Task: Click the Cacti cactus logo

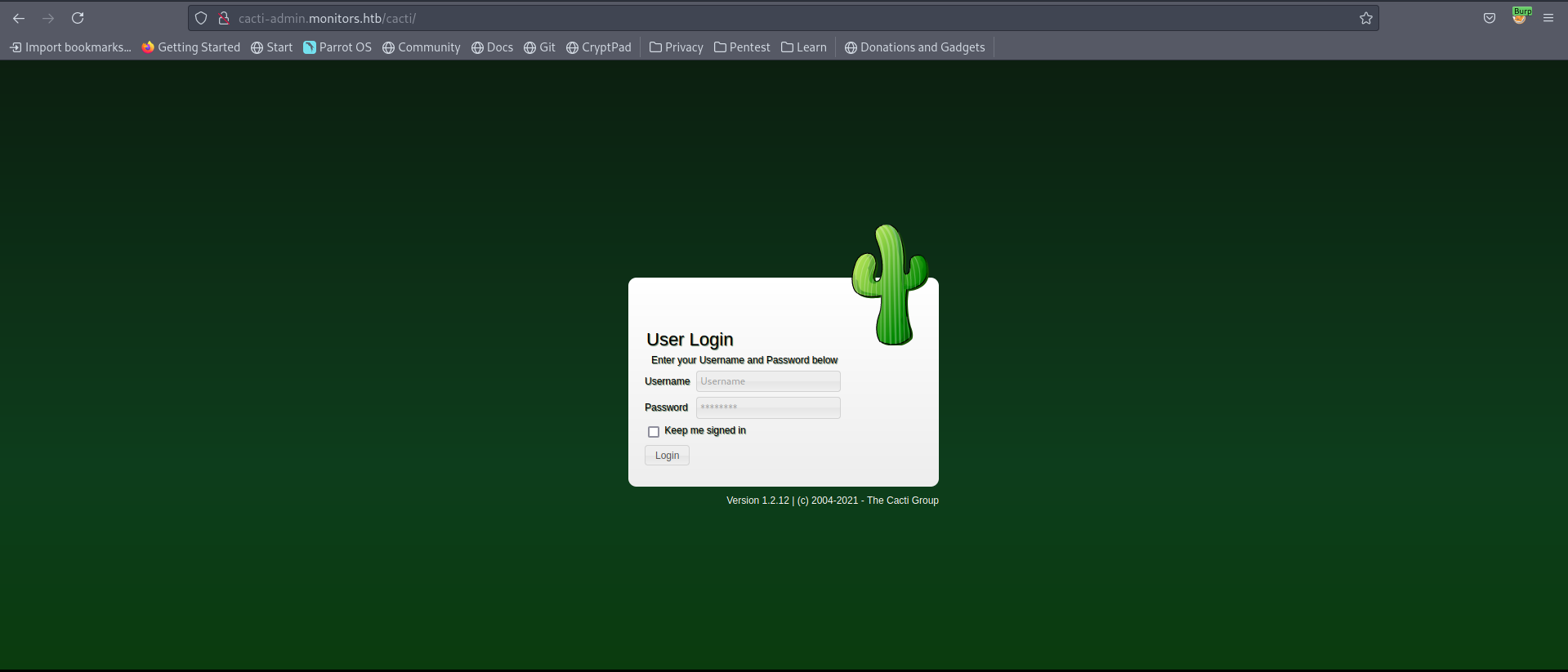Action: [890, 284]
